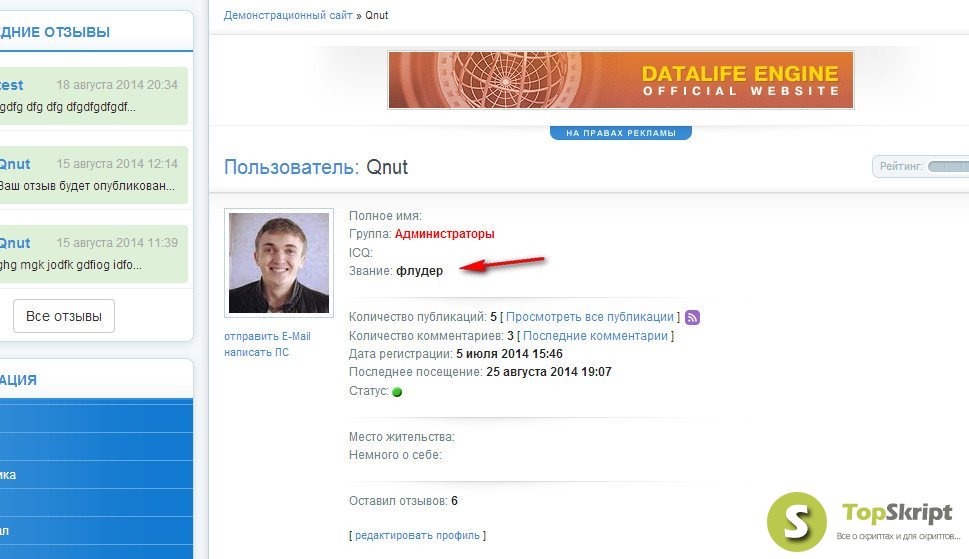Click написать ПС link
The width and height of the screenshot is (969, 559).
(256, 352)
